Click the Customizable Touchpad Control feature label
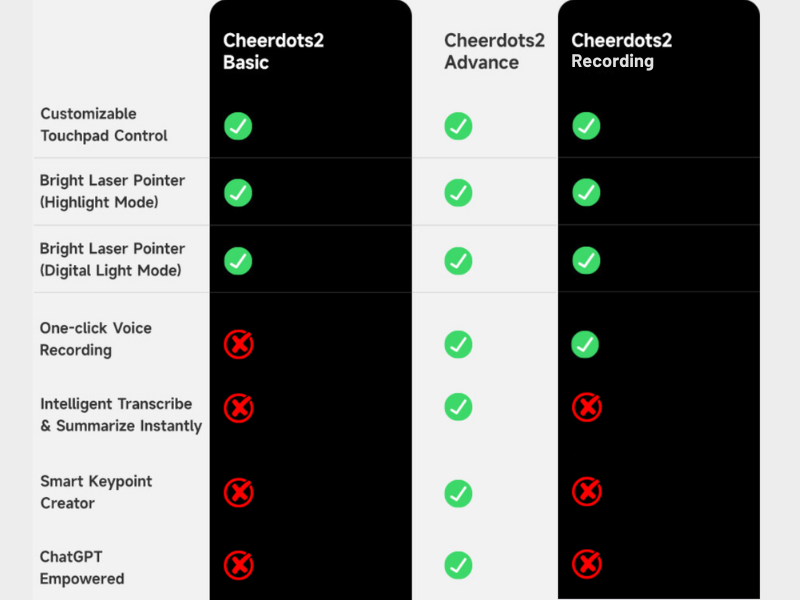The height and width of the screenshot is (600, 800). click(103, 125)
